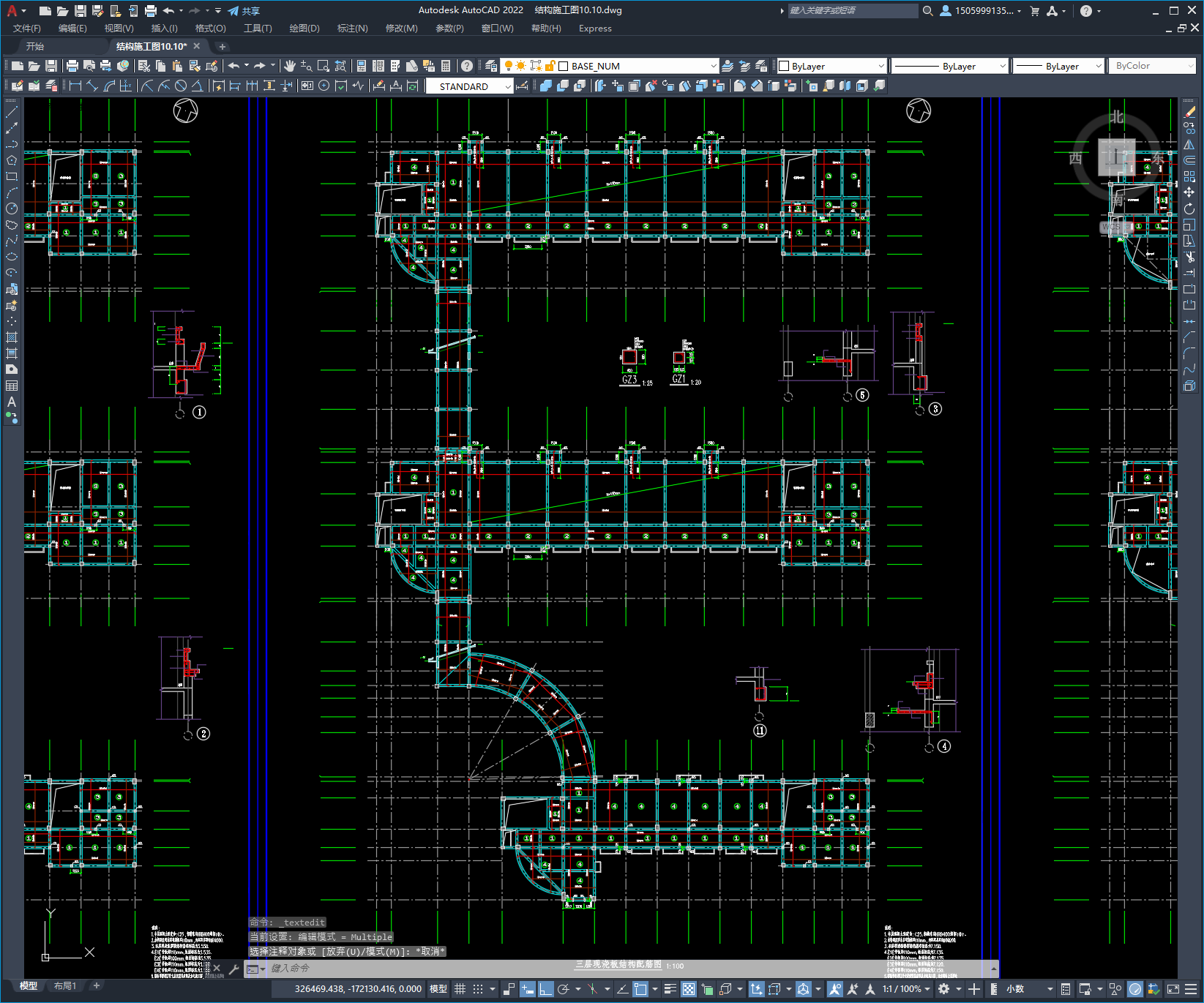
Task: Click the search keyword input box
Action: (853, 11)
